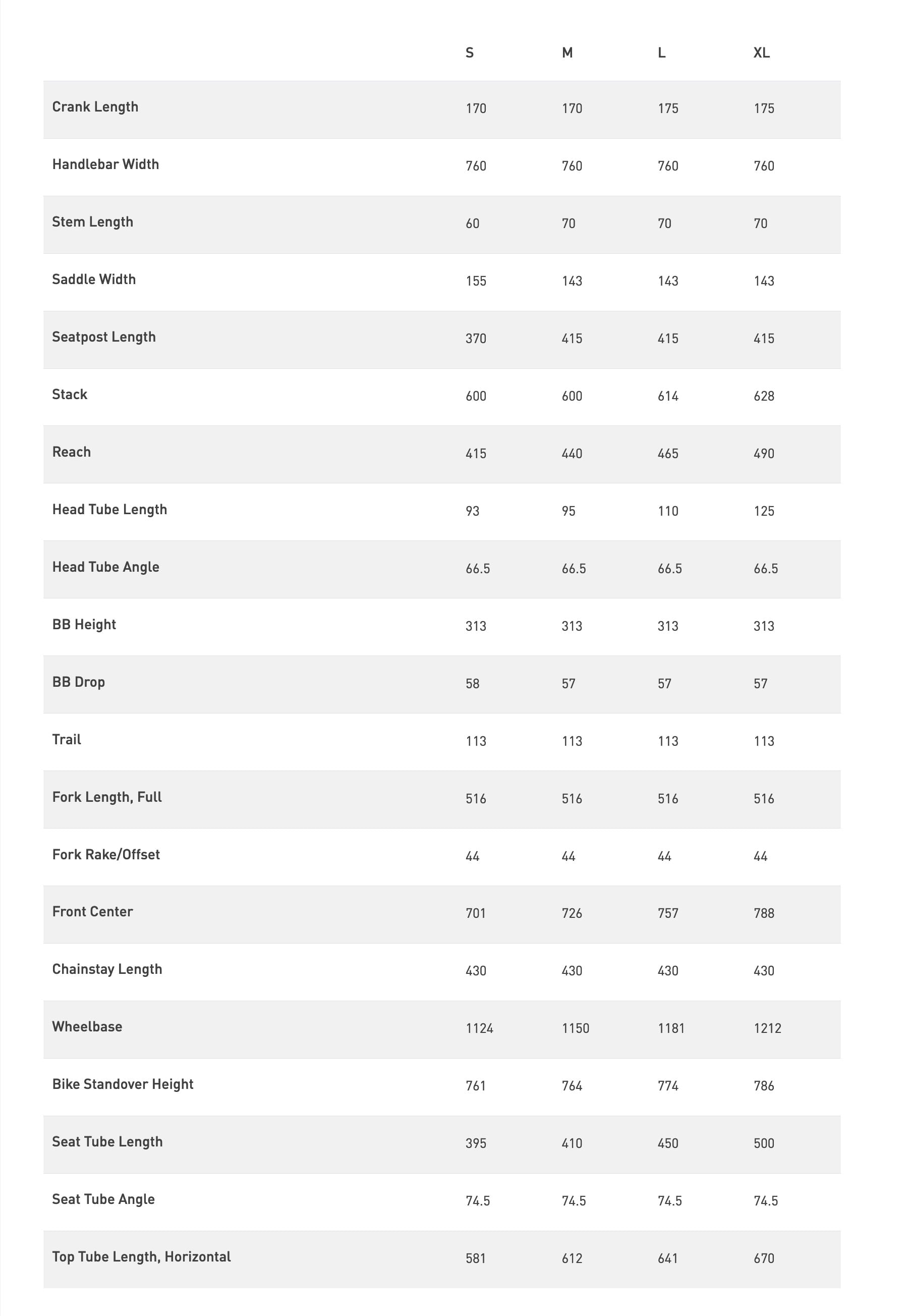Image resolution: width=906 pixels, height=1316 pixels.
Task: Click Seat Tube Length value 500
Action: (764, 1143)
